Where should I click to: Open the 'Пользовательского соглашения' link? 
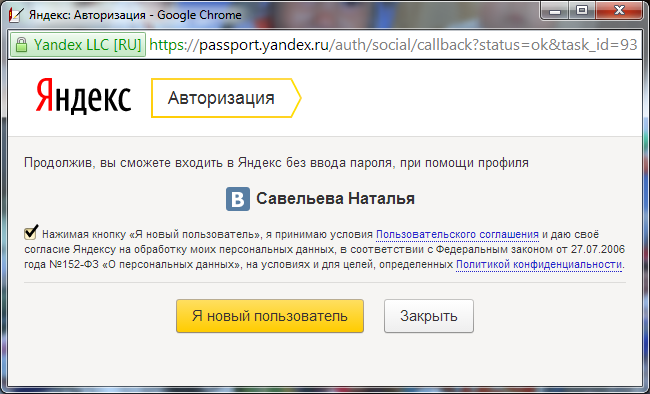click(457, 235)
